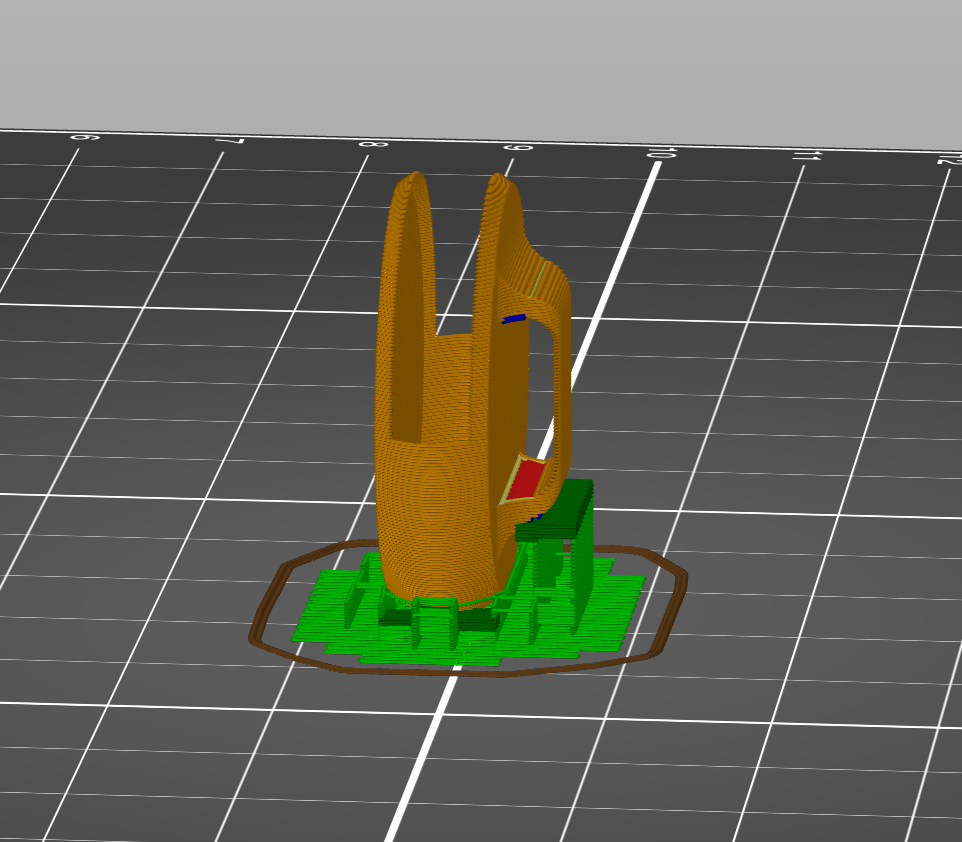Click the bed grid label 10

662,152
